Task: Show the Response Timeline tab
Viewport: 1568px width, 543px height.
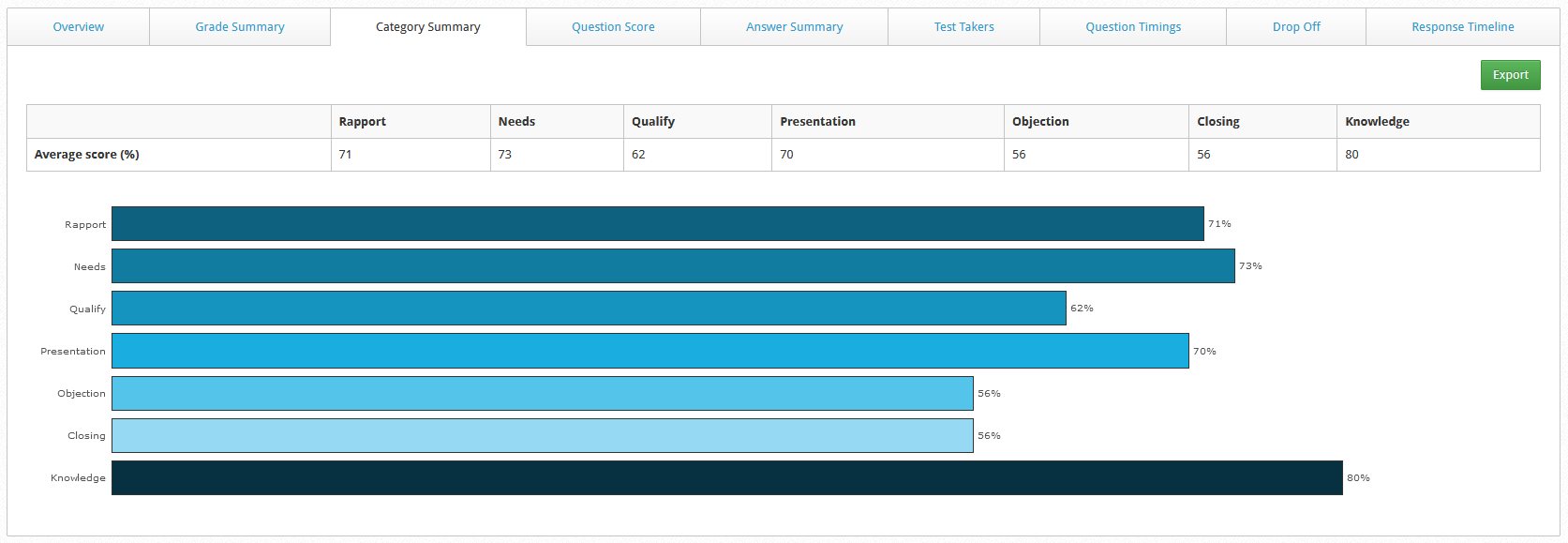Action: pyautogui.click(x=1462, y=27)
